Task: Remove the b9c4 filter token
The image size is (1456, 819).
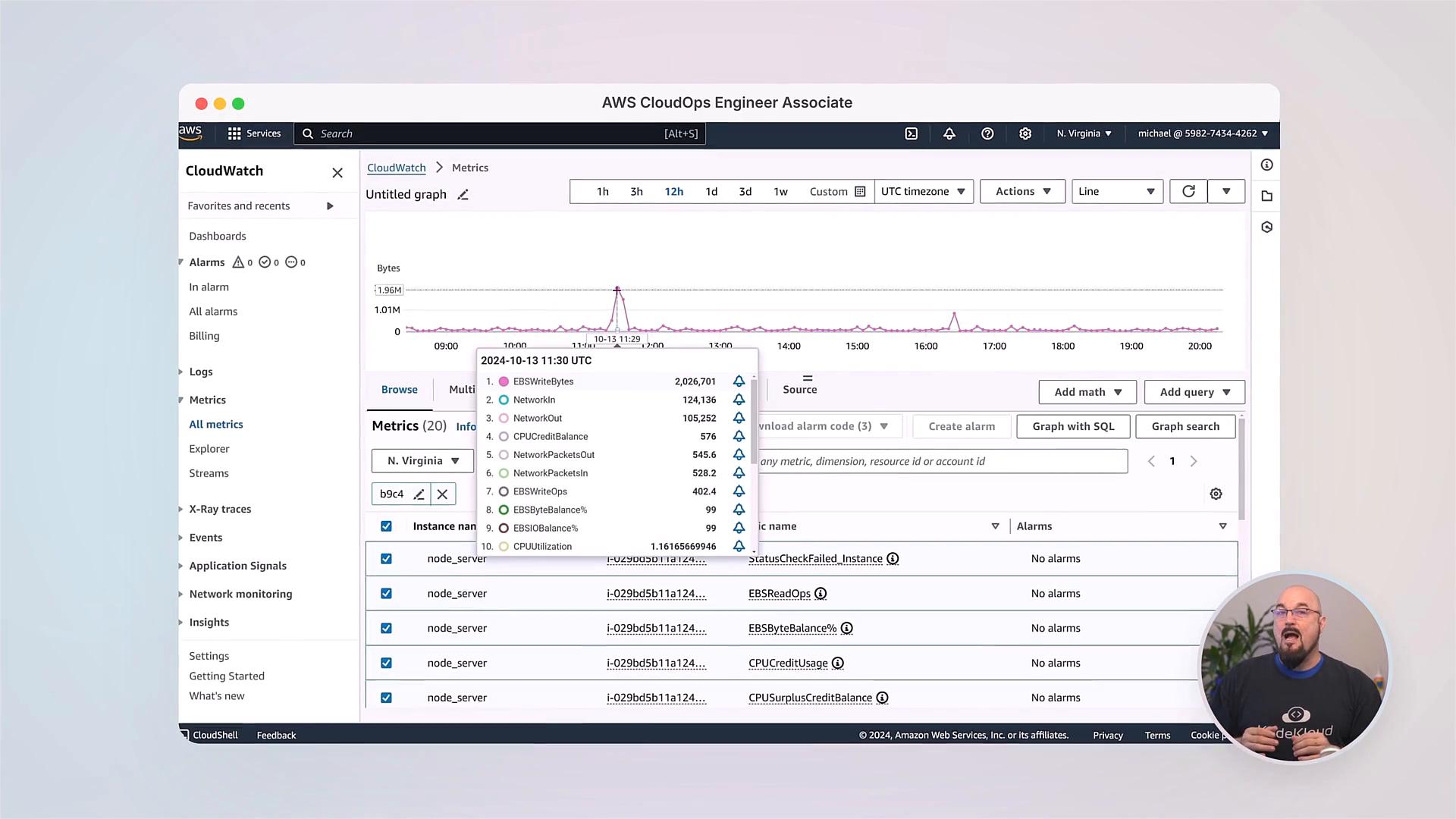Action: click(443, 494)
